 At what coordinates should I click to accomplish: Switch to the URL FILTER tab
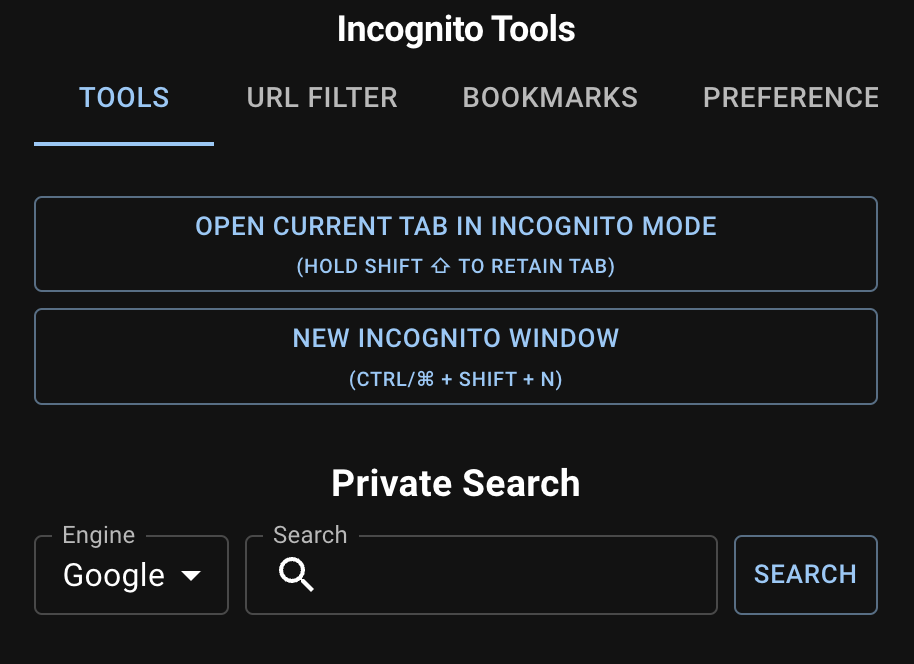[x=321, y=97]
